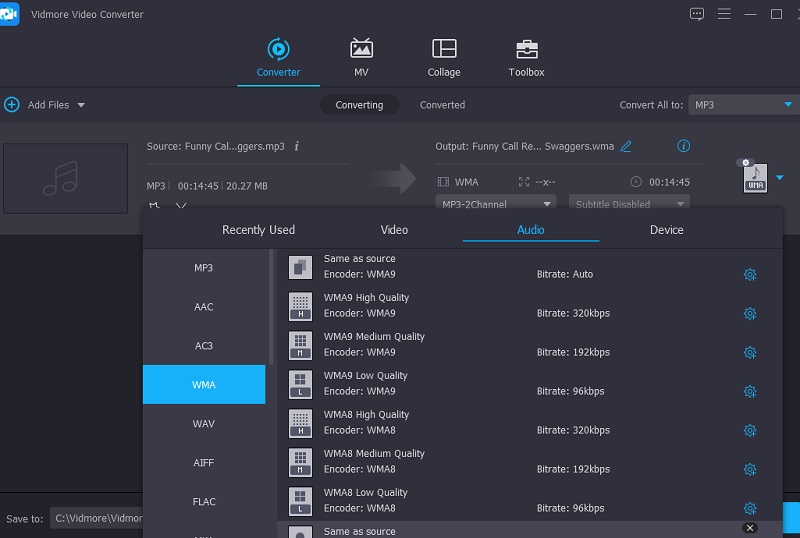Choose the WMA9 Medium Quality preset
800x538 pixels.
(374, 344)
